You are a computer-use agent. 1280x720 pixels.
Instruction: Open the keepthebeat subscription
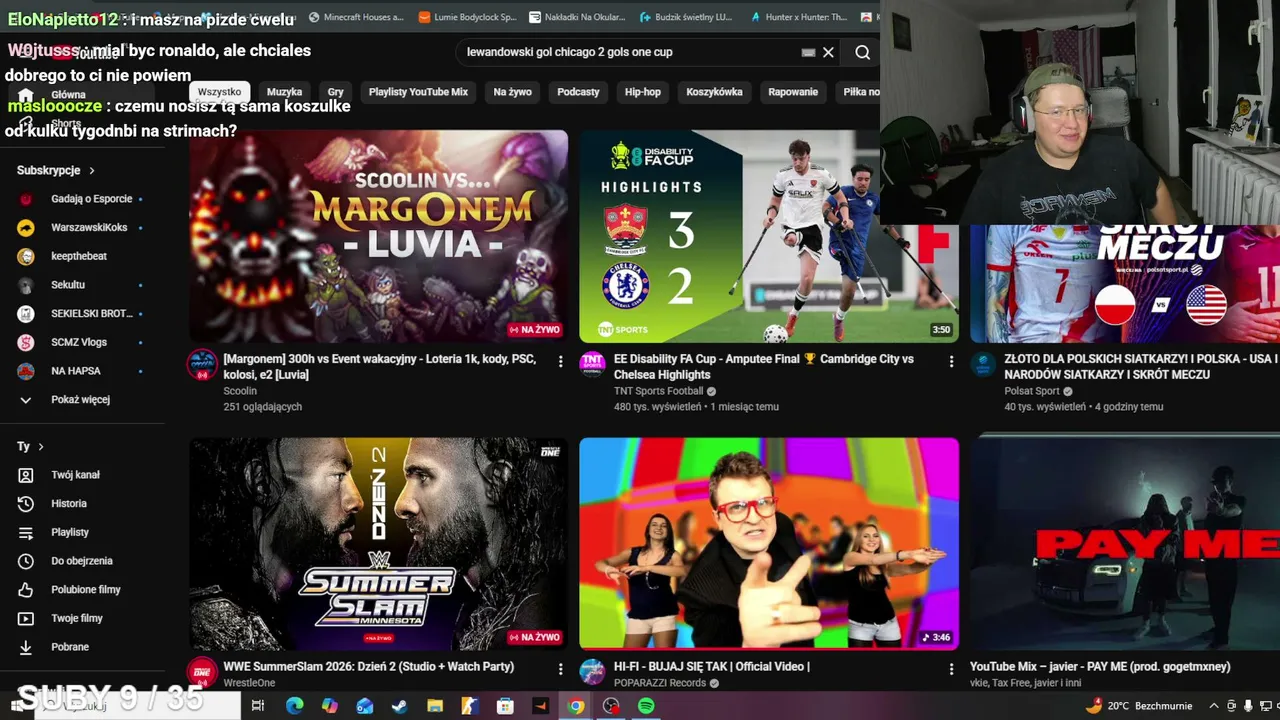[79, 256]
